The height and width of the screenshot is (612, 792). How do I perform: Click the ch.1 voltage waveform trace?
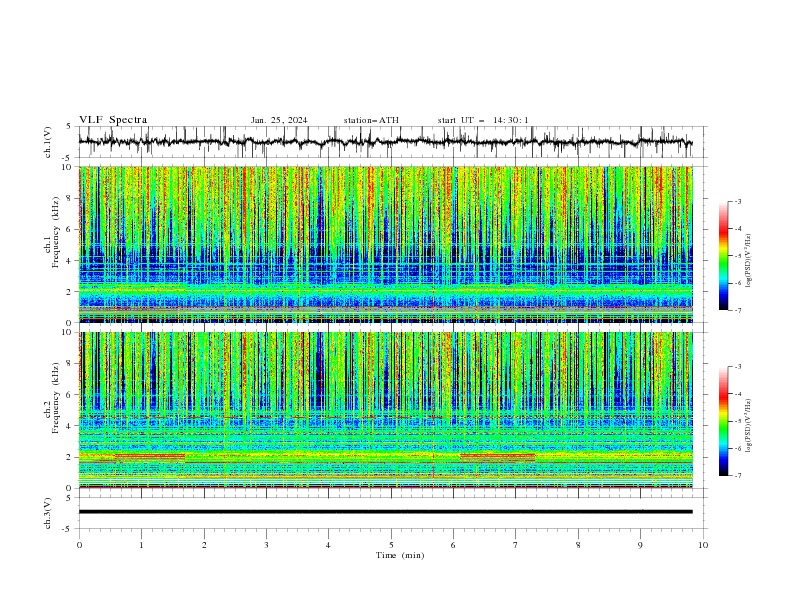point(385,142)
